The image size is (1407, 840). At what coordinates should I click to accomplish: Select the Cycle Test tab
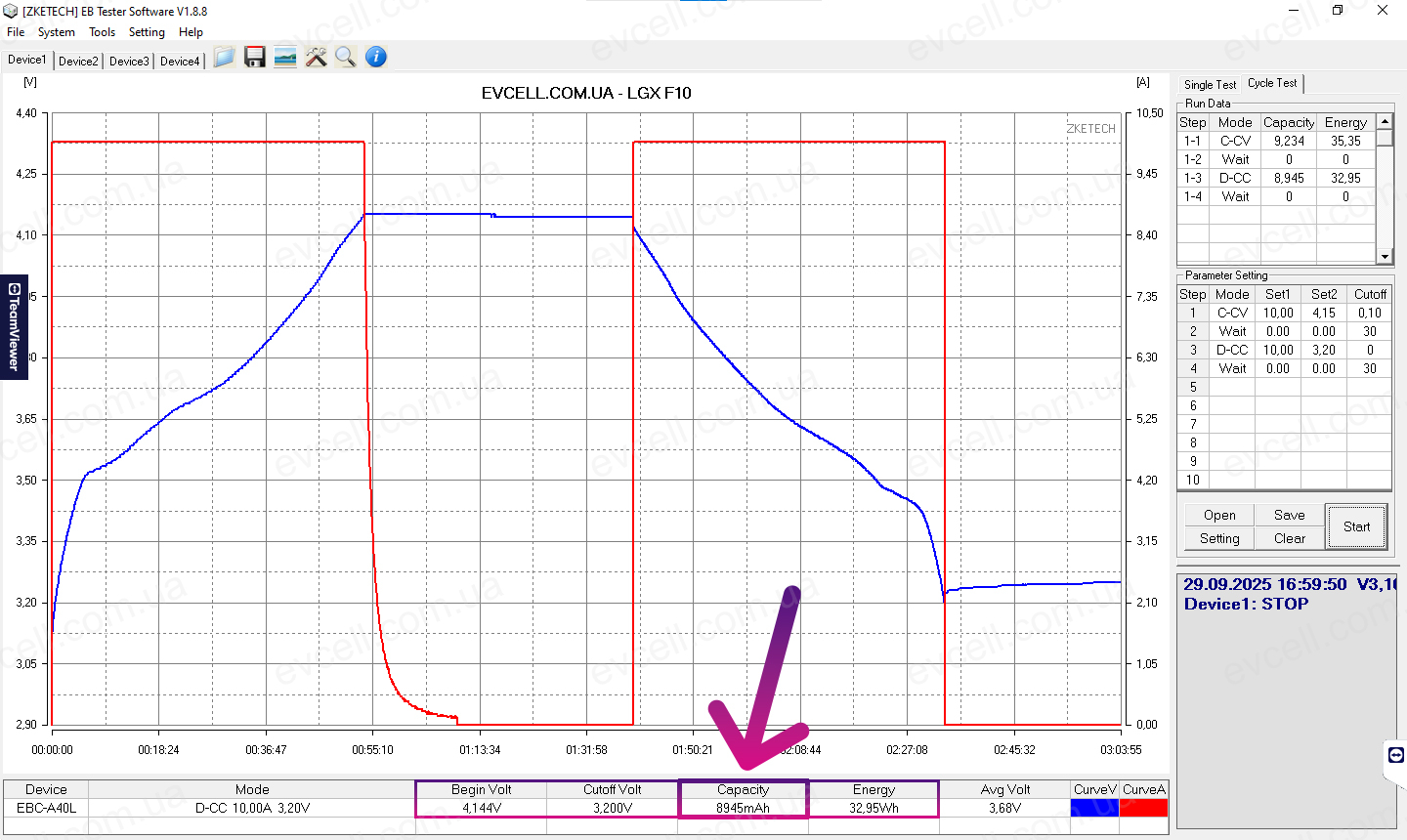point(1272,83)
